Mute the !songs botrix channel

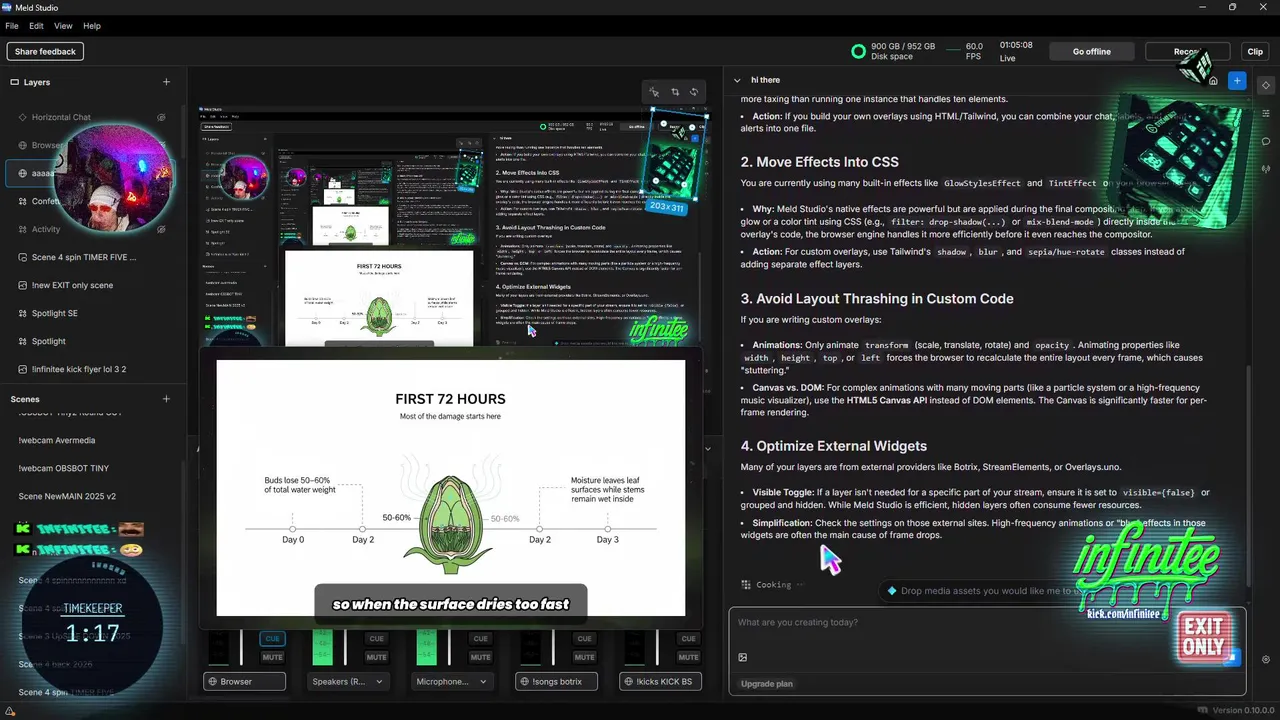pyautogui.click(x=584, y=657)
